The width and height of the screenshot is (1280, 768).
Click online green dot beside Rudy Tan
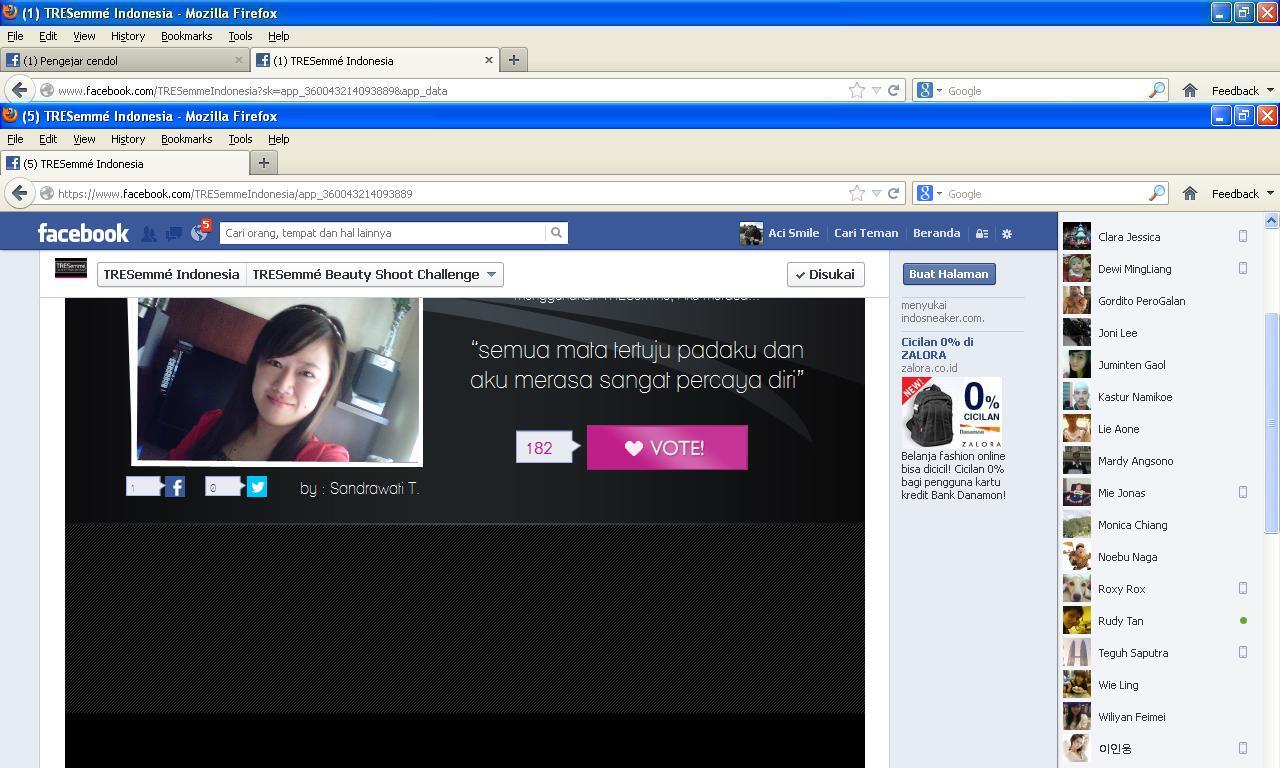pos(1243,621)
